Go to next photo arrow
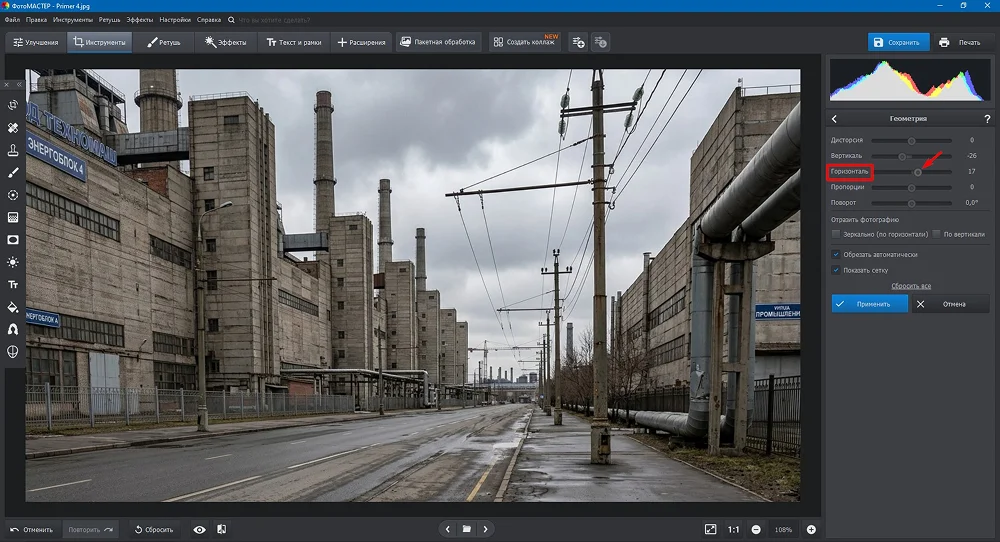 (485, 529)
